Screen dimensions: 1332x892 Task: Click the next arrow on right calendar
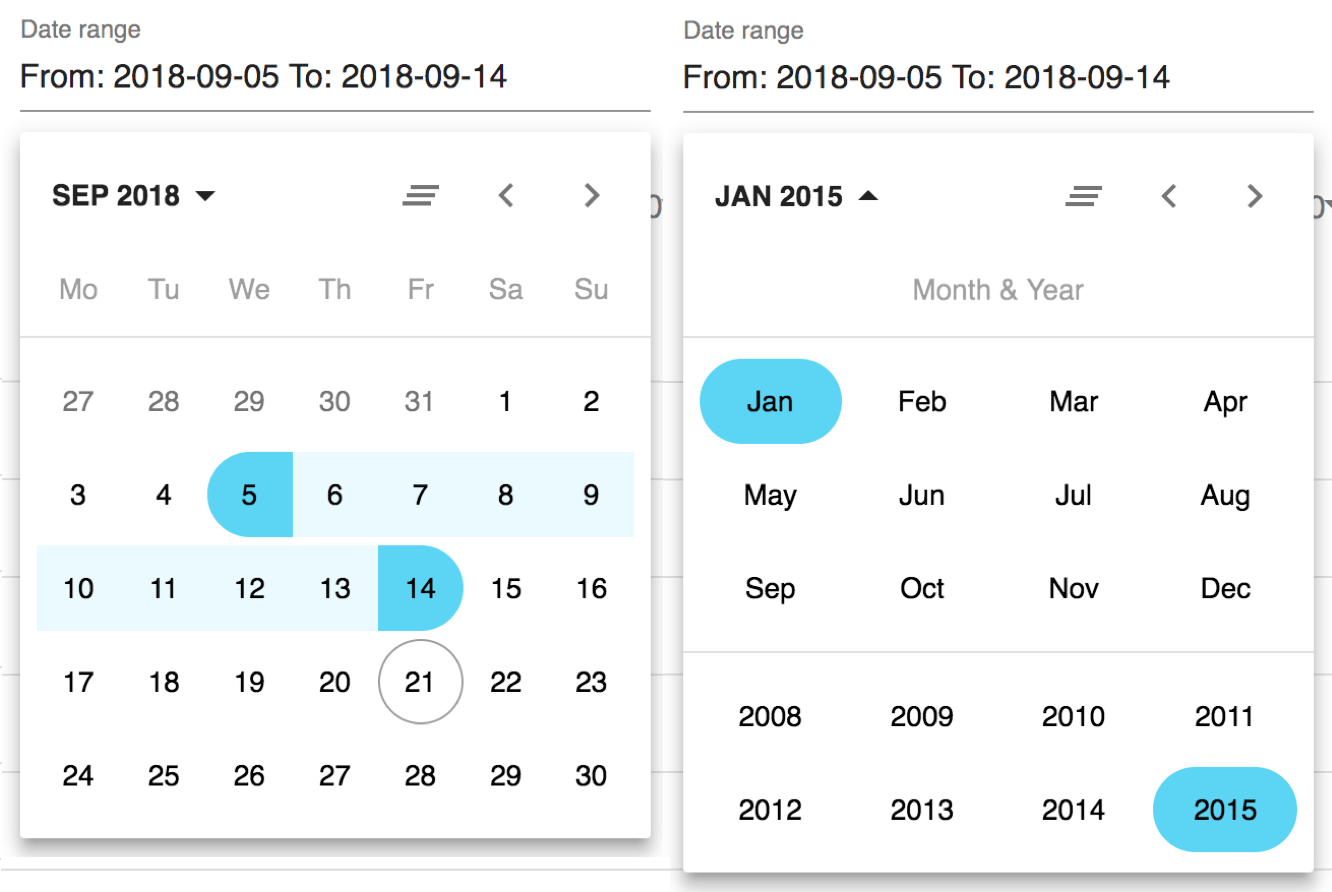coord(1255,196)
